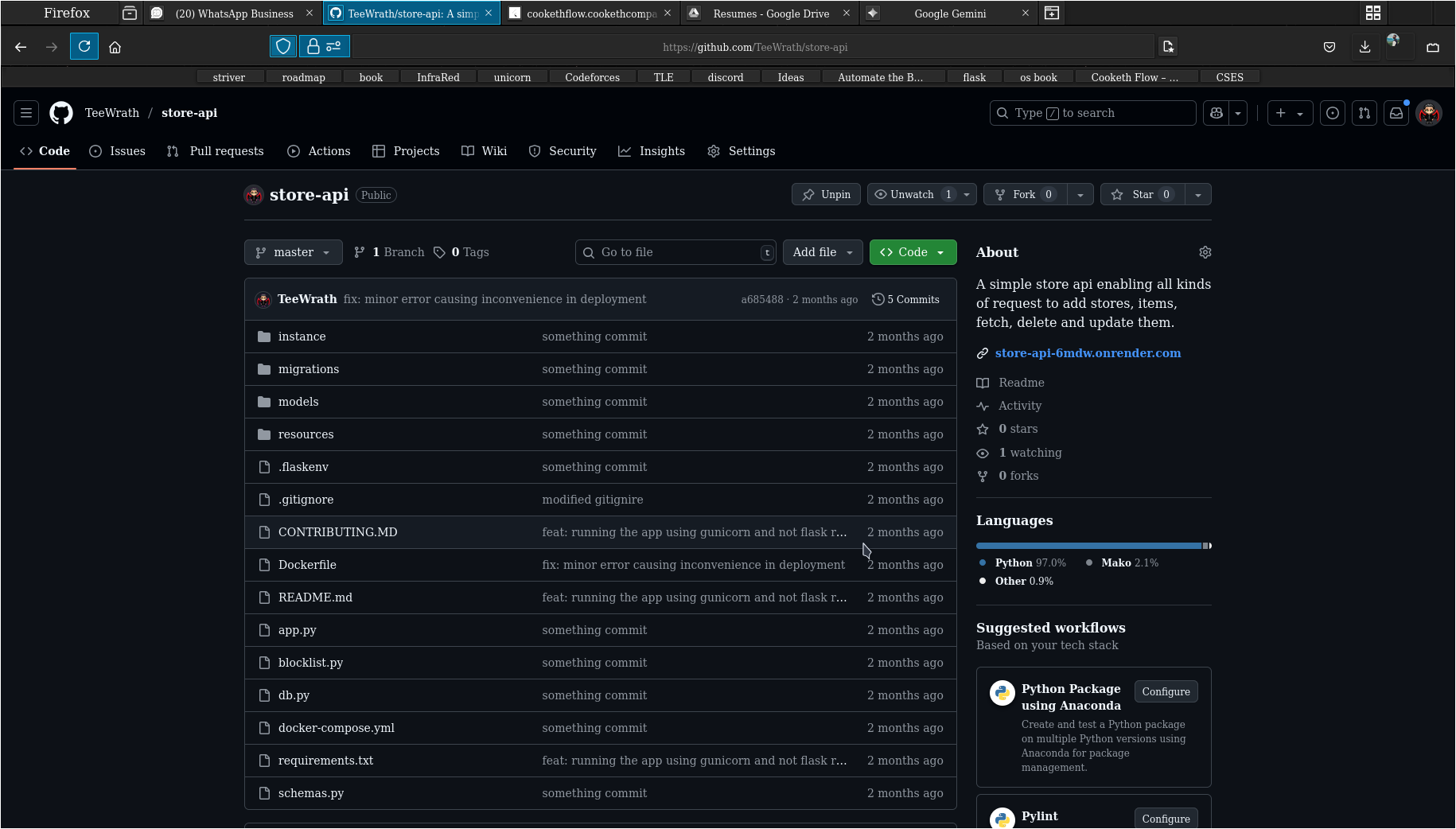The width and height of the screenshot is (1456, 829).
Task: Open the store-api-6mdw.onrender.com link
Action: coord(1088,353)
